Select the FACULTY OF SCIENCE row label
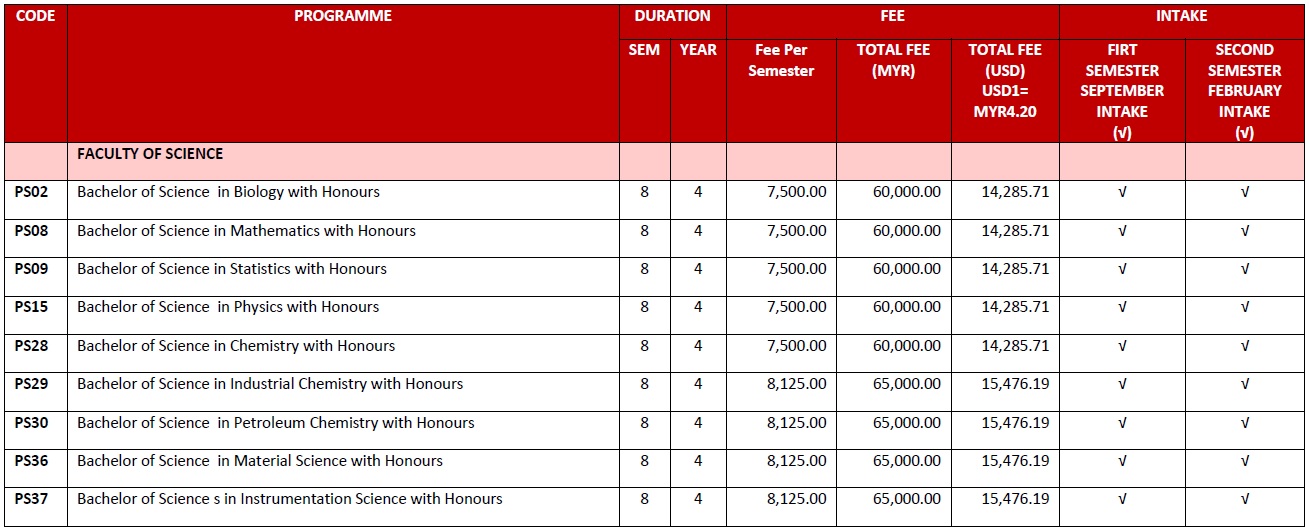This screenshot has height=527, width=1309. [x=150, y=154]
